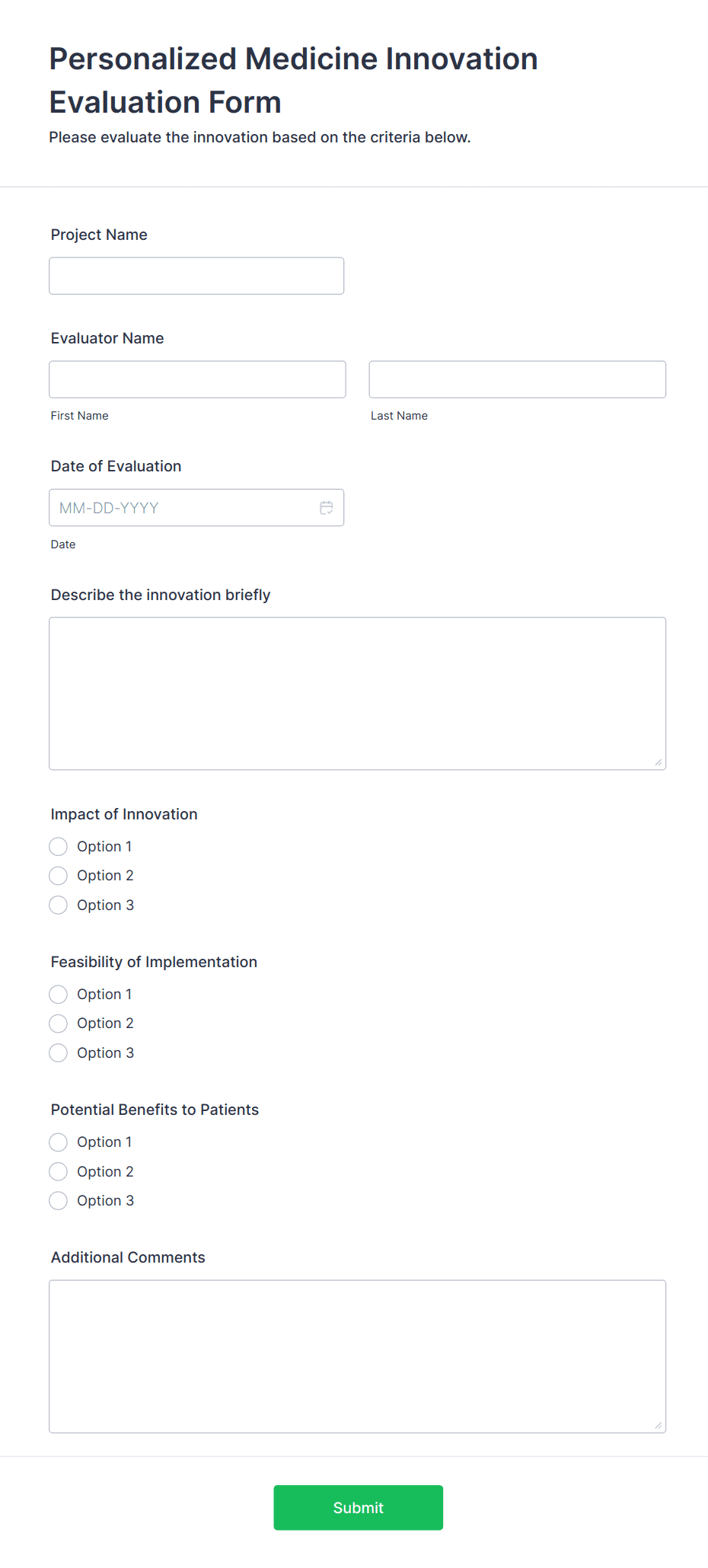Focus the Date of Evaluation input
Screen dimensions: 708x1568
pos(183,508)
